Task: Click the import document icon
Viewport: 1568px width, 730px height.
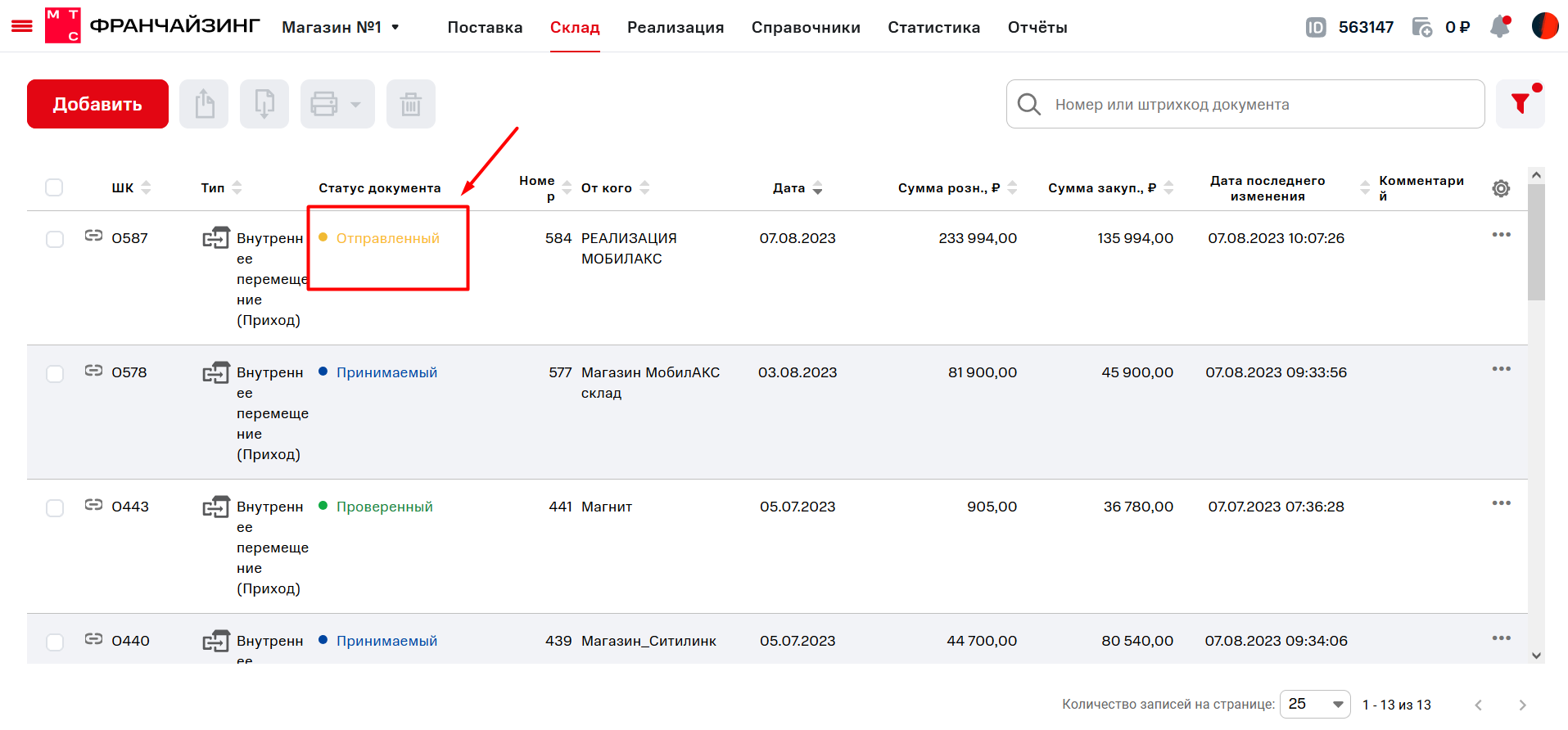Action: pyautogui.click(x=264, y=104)
